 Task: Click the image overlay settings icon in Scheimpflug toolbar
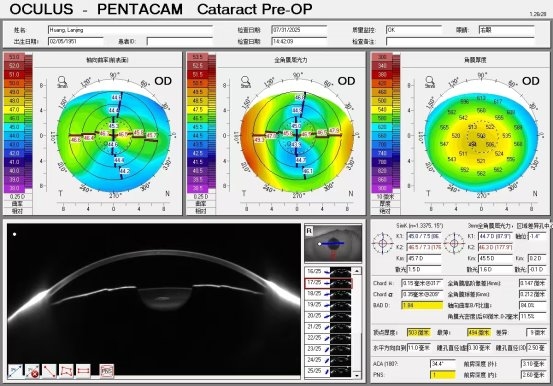pos(107,371)
